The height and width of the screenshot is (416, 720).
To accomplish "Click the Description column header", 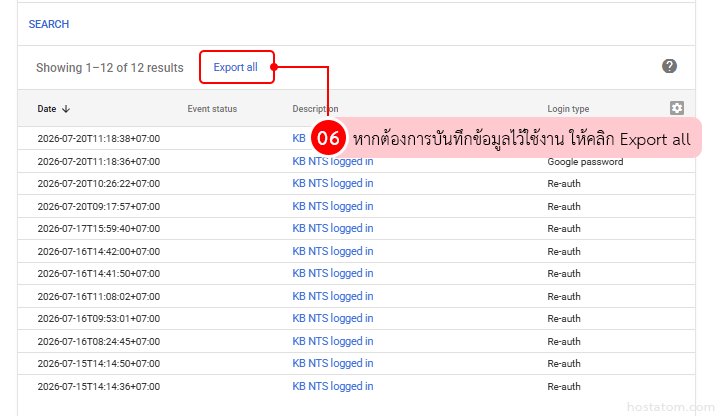I will pos(315,109).
